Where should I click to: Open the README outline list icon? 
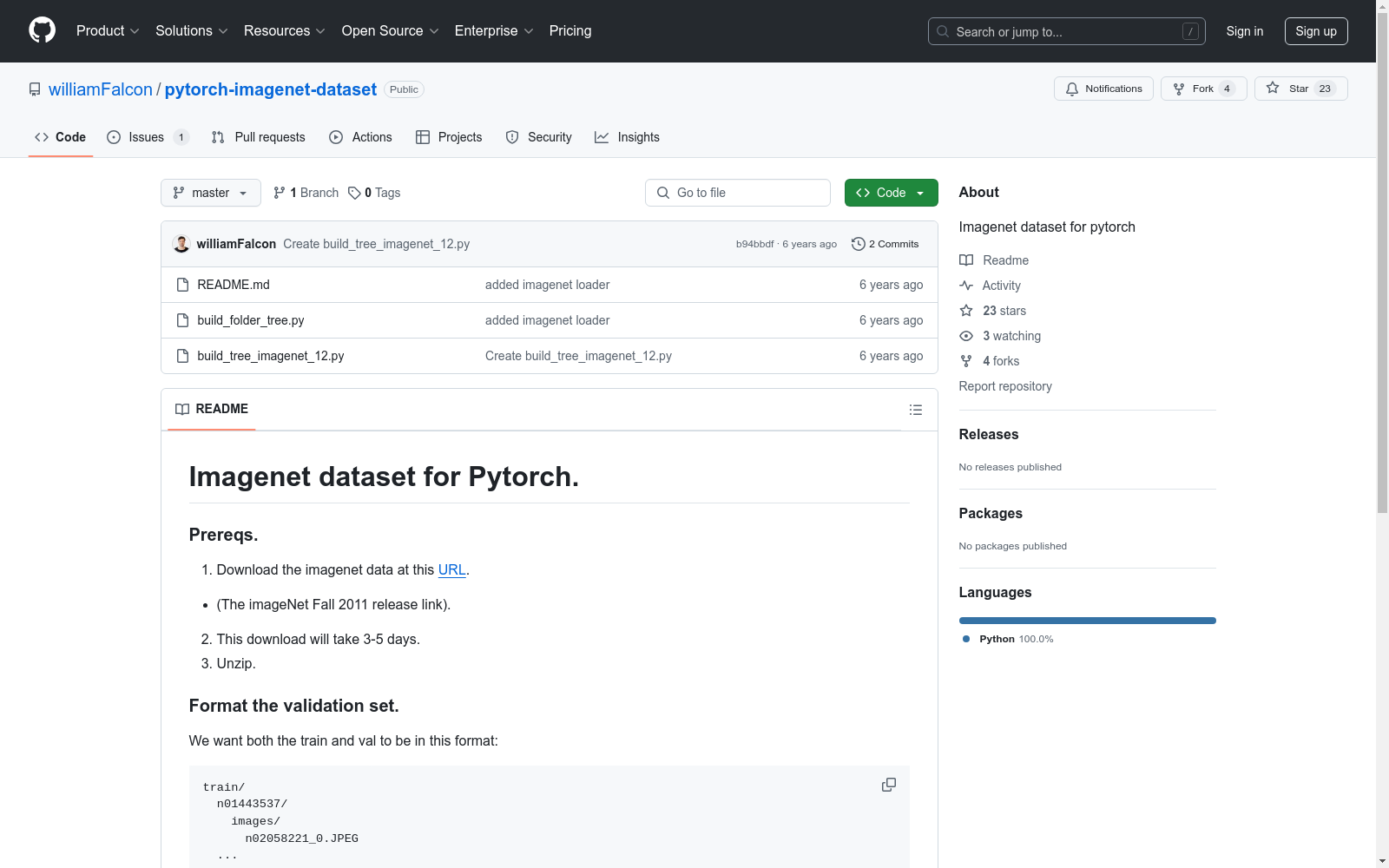tap(916, 410)
